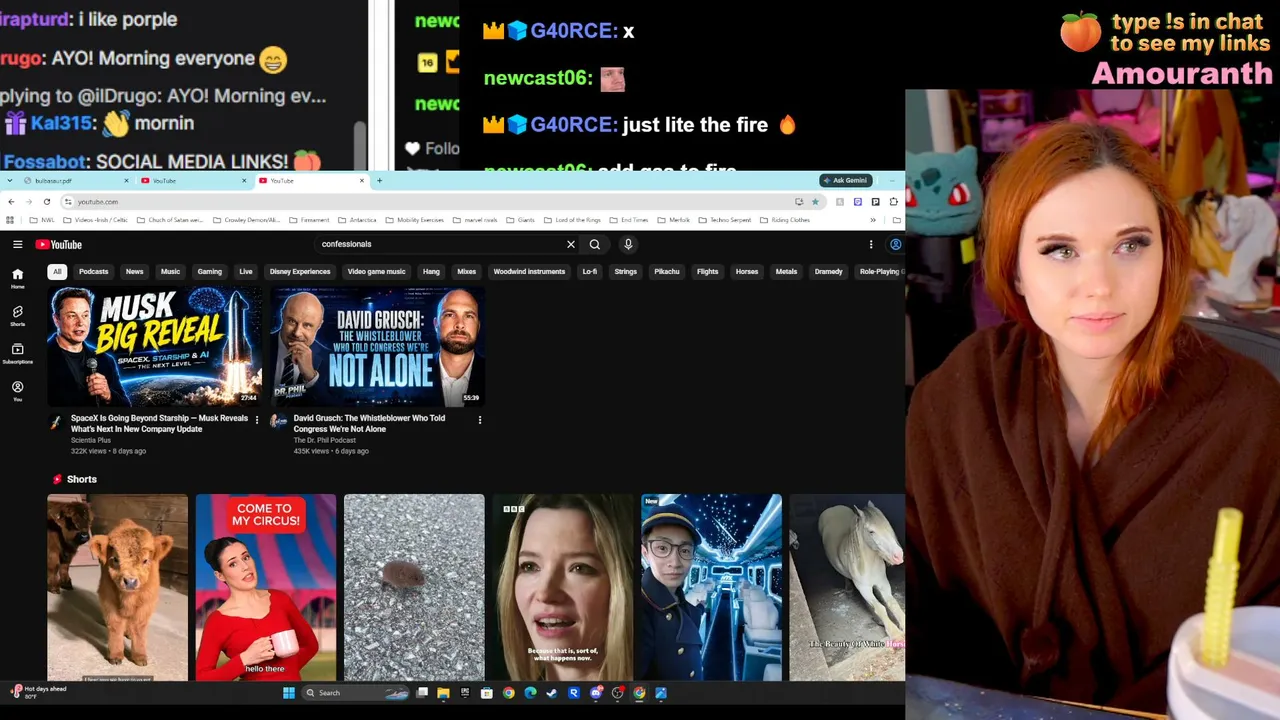The image size is (1280, 720).
Task: Start voice search with the microphone
Action: point(628,244)
